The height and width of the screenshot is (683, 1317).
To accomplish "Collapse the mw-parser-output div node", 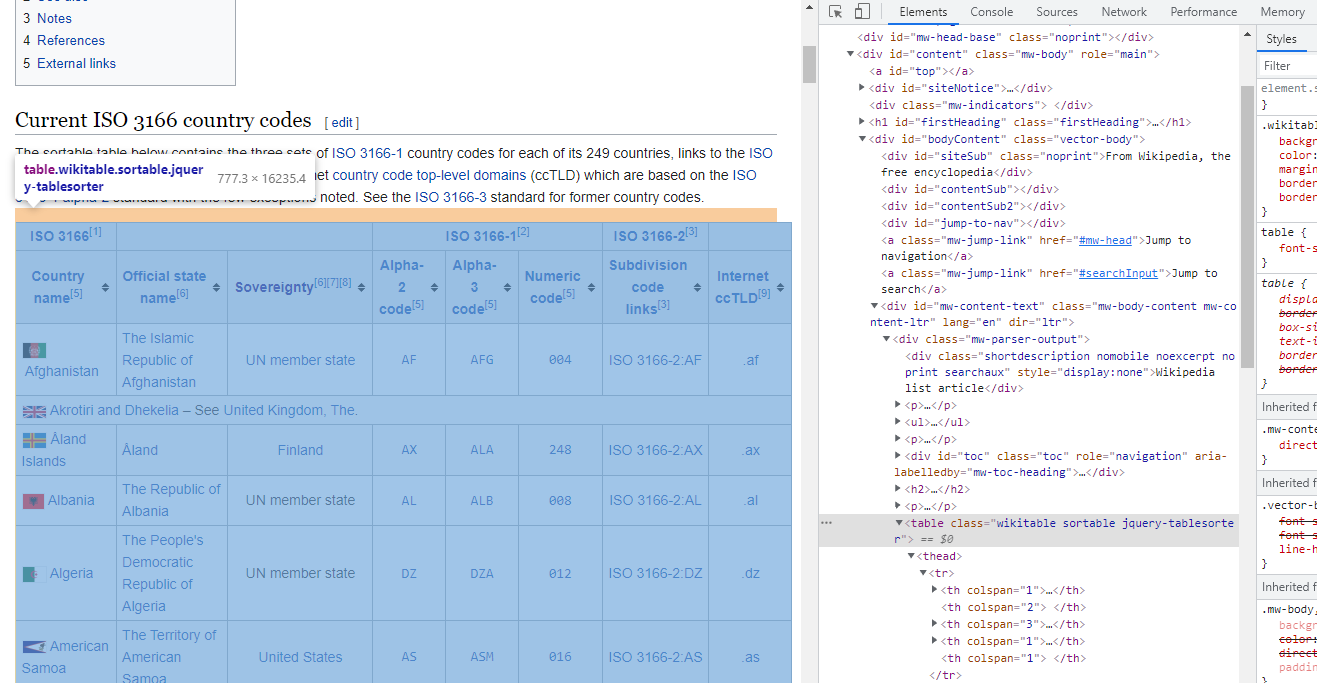I will coord(886,340).
